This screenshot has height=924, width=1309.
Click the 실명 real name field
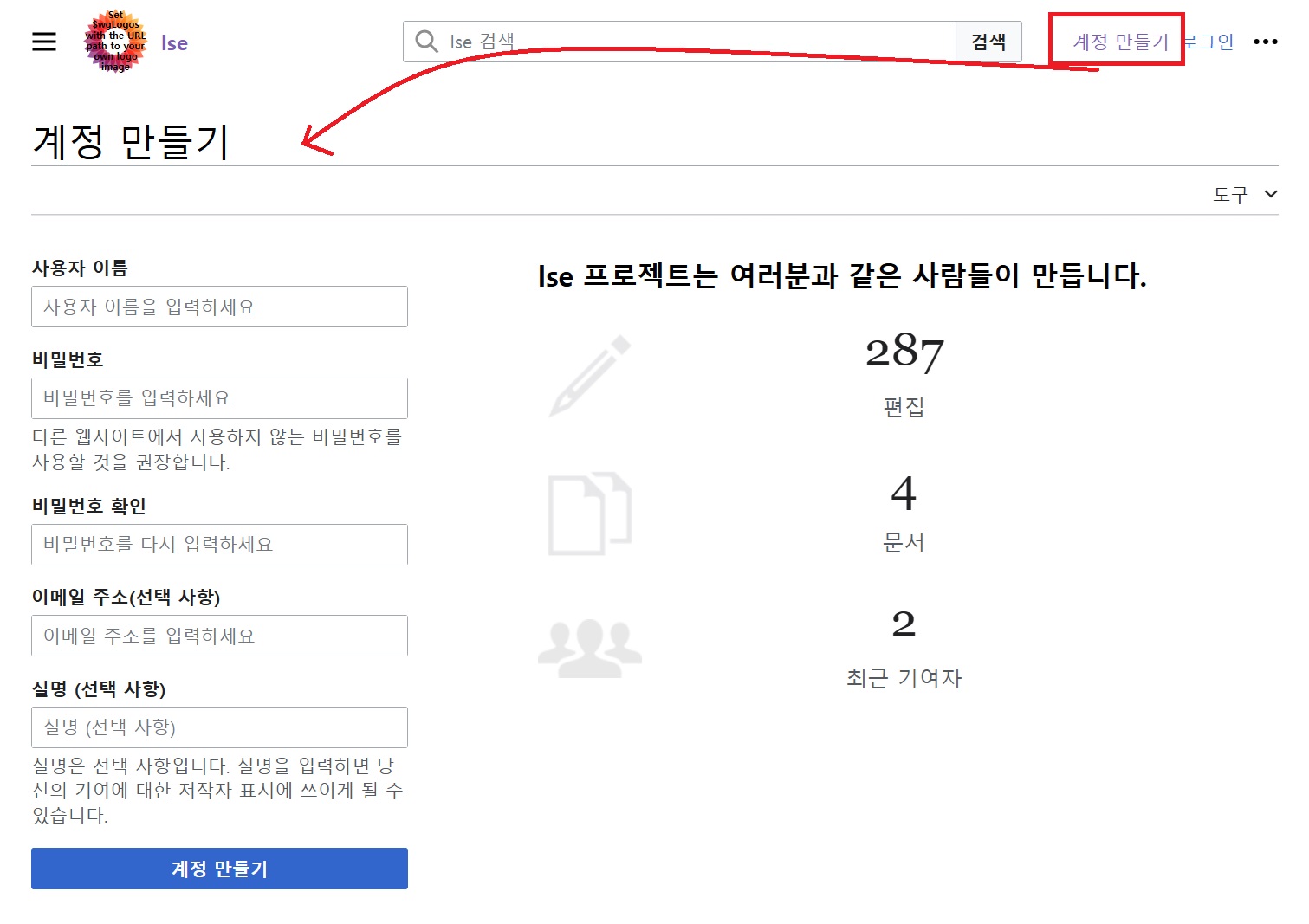[219, 727]
